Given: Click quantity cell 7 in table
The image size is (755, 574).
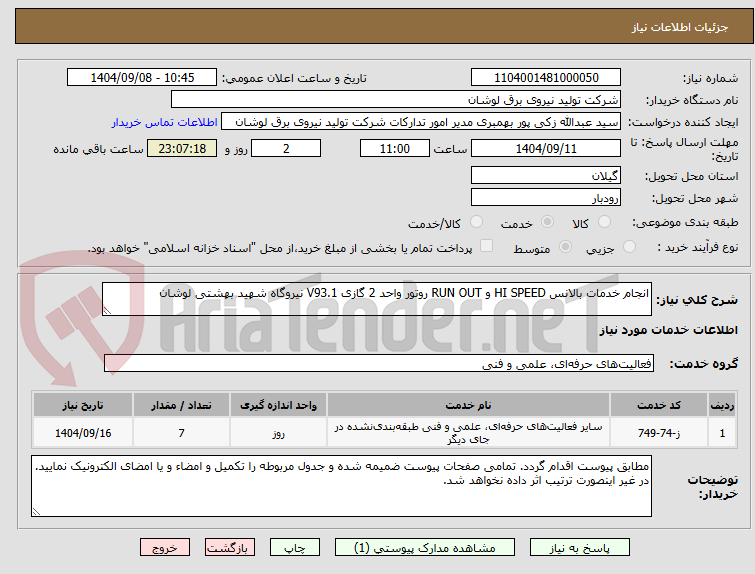Looking at the screenshot, I should (x=182, y=433).
